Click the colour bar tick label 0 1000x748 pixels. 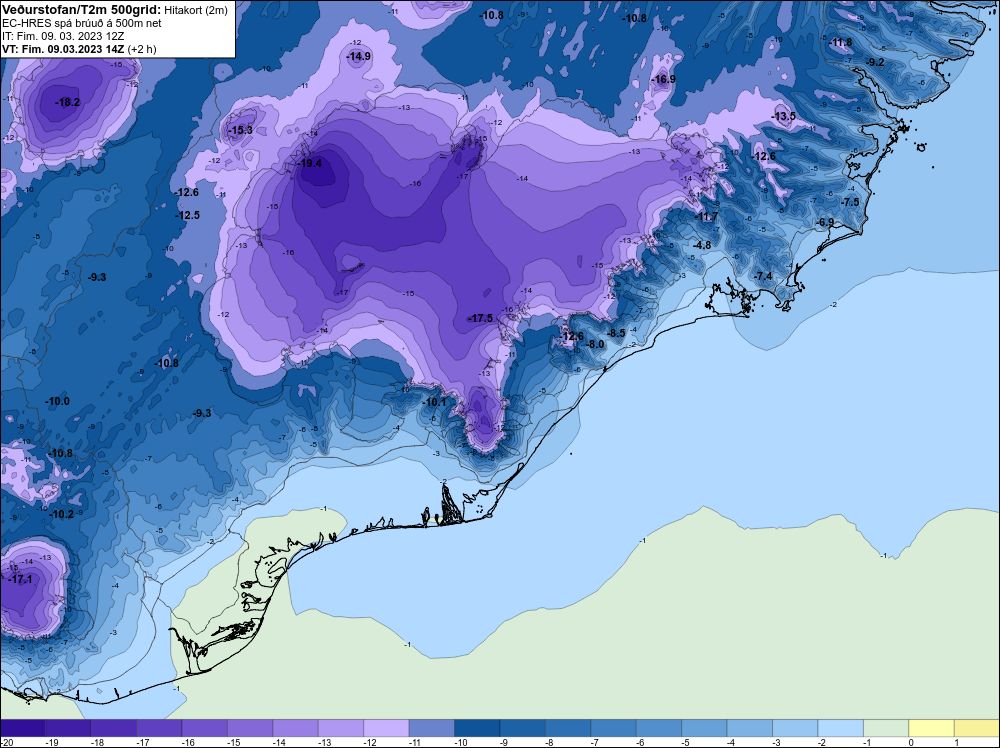pyautogui.click(x=909, y=742)
